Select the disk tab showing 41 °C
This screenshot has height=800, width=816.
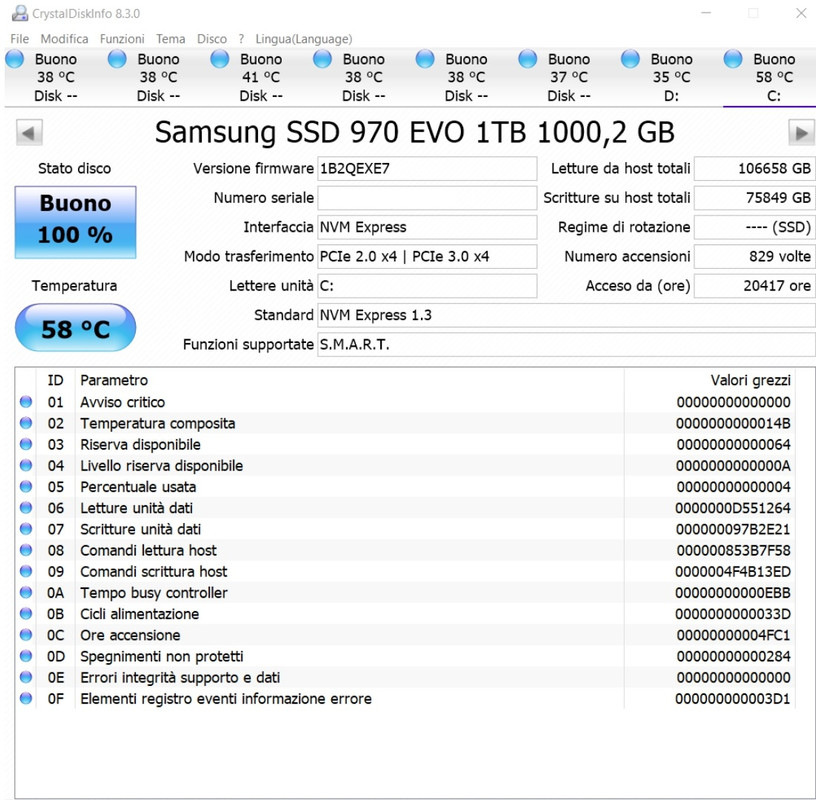pyautogui.click(x=260, y=77)
